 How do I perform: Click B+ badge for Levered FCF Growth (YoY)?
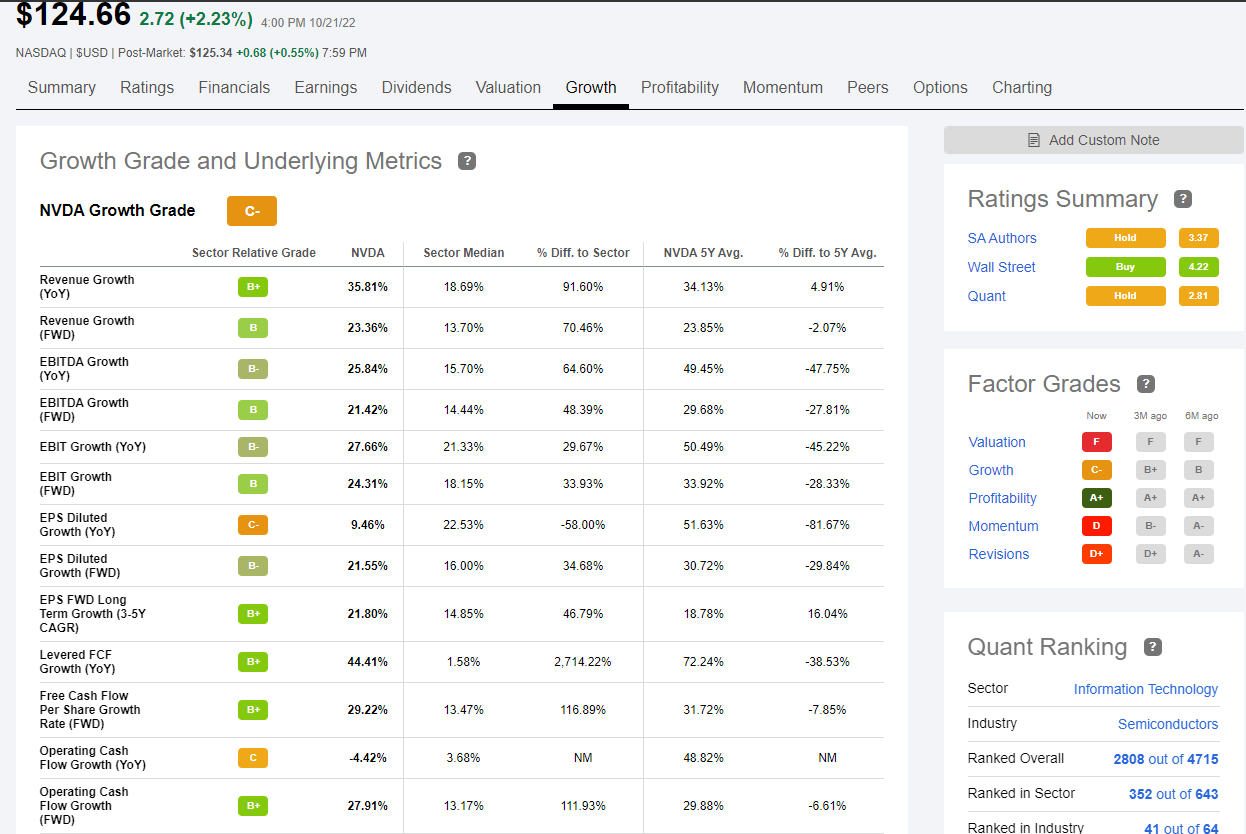(x=253, y=662)
